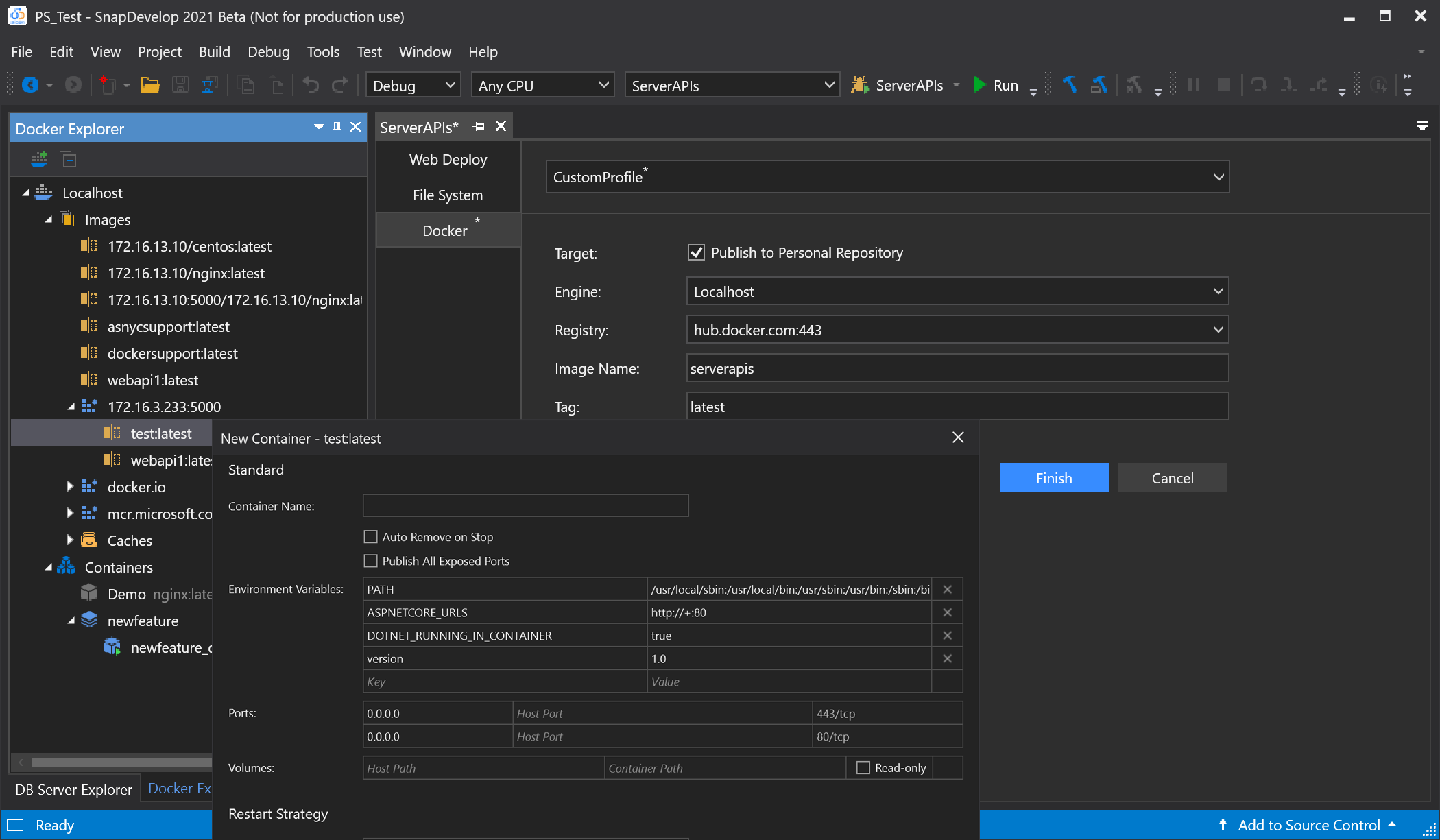Screen dimensions: 1440x840
Task: Collapse the Images tree node
Action: pos(49,220)
